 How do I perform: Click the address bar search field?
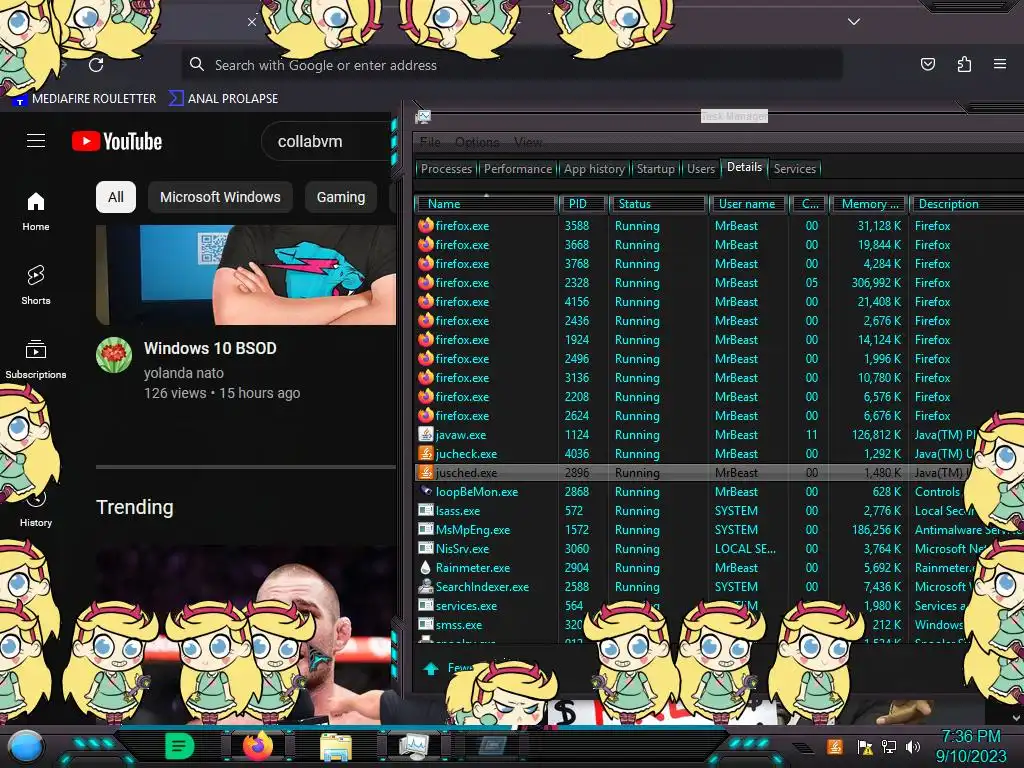pyautogui.click(x=511, y=65)
